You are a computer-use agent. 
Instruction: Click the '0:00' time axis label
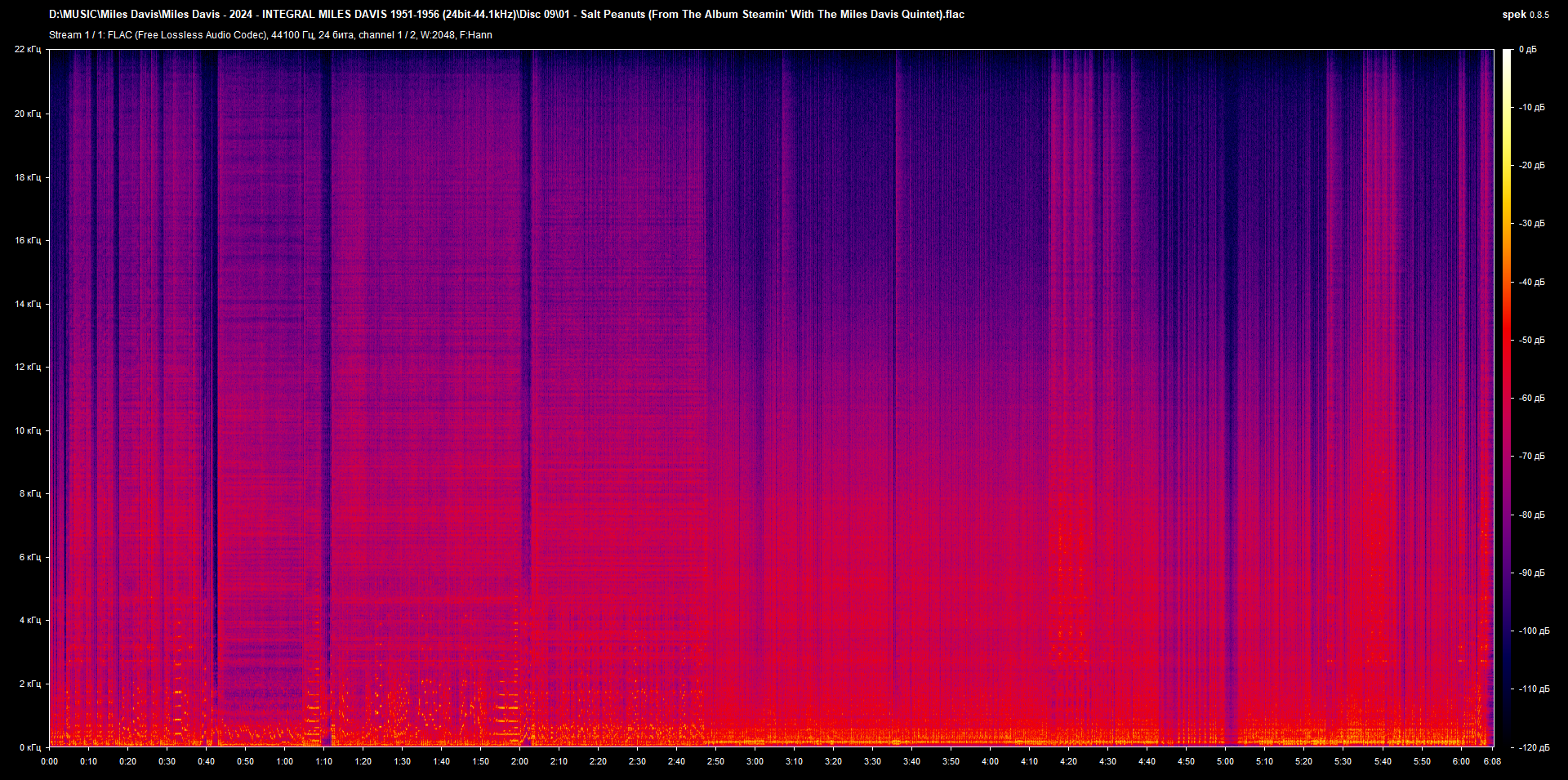point(49,761)
